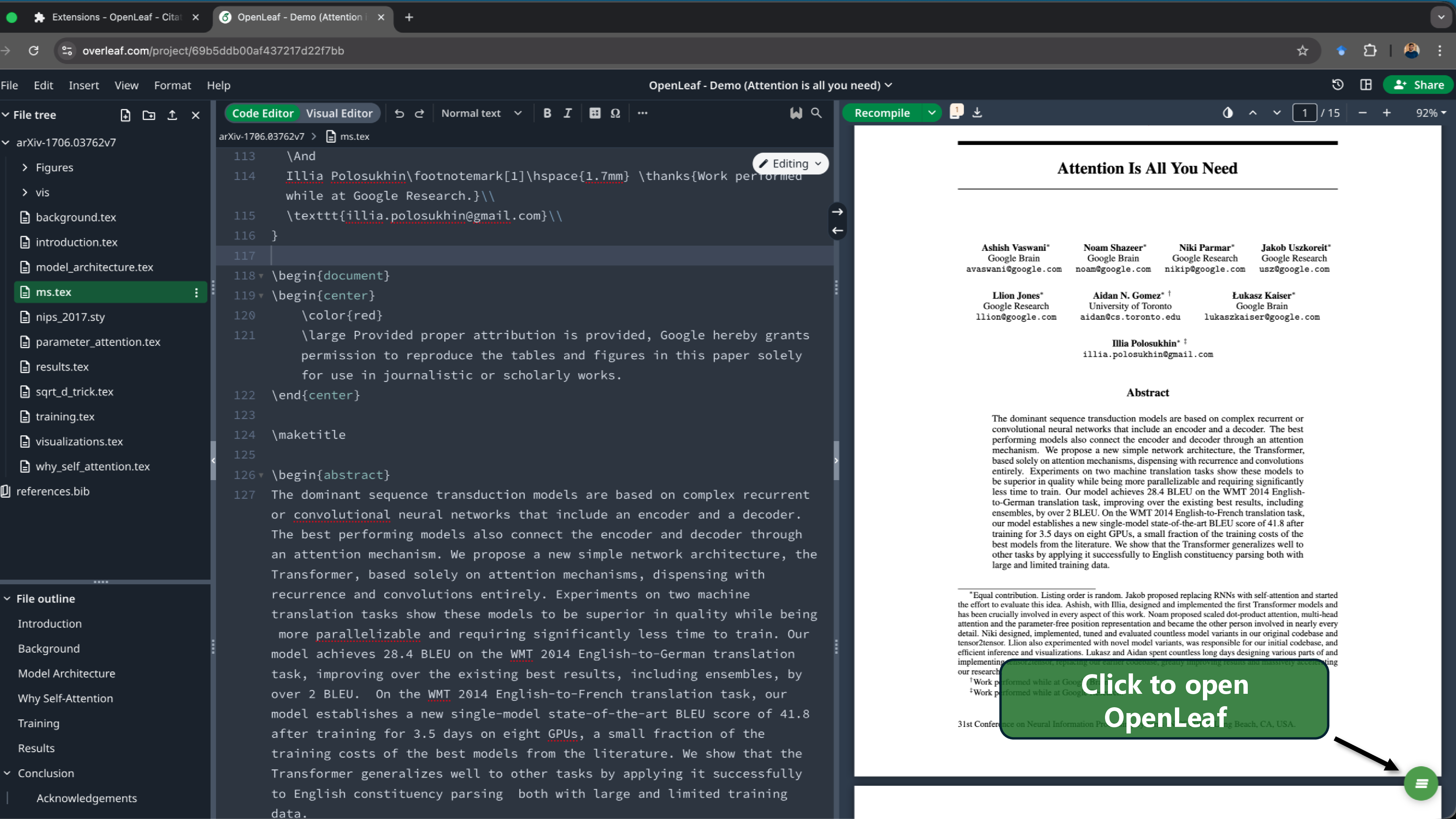Open the writing assistant icon beside search
1456x819 pixels.
[796, 114]
